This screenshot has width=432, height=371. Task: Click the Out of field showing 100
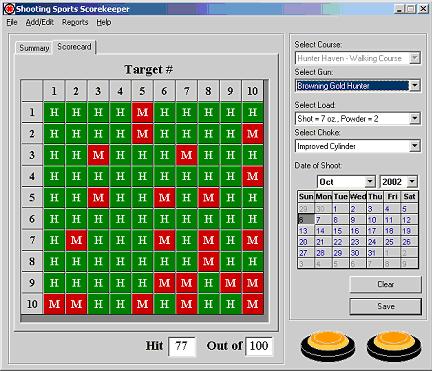coord(259,346)
